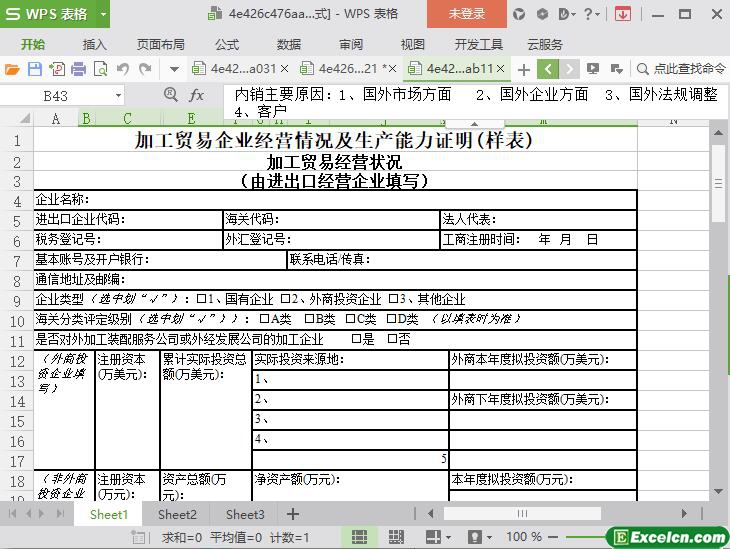
Task: Expand the quick access toolbar dropdown arrow
Action: point(174,69)
